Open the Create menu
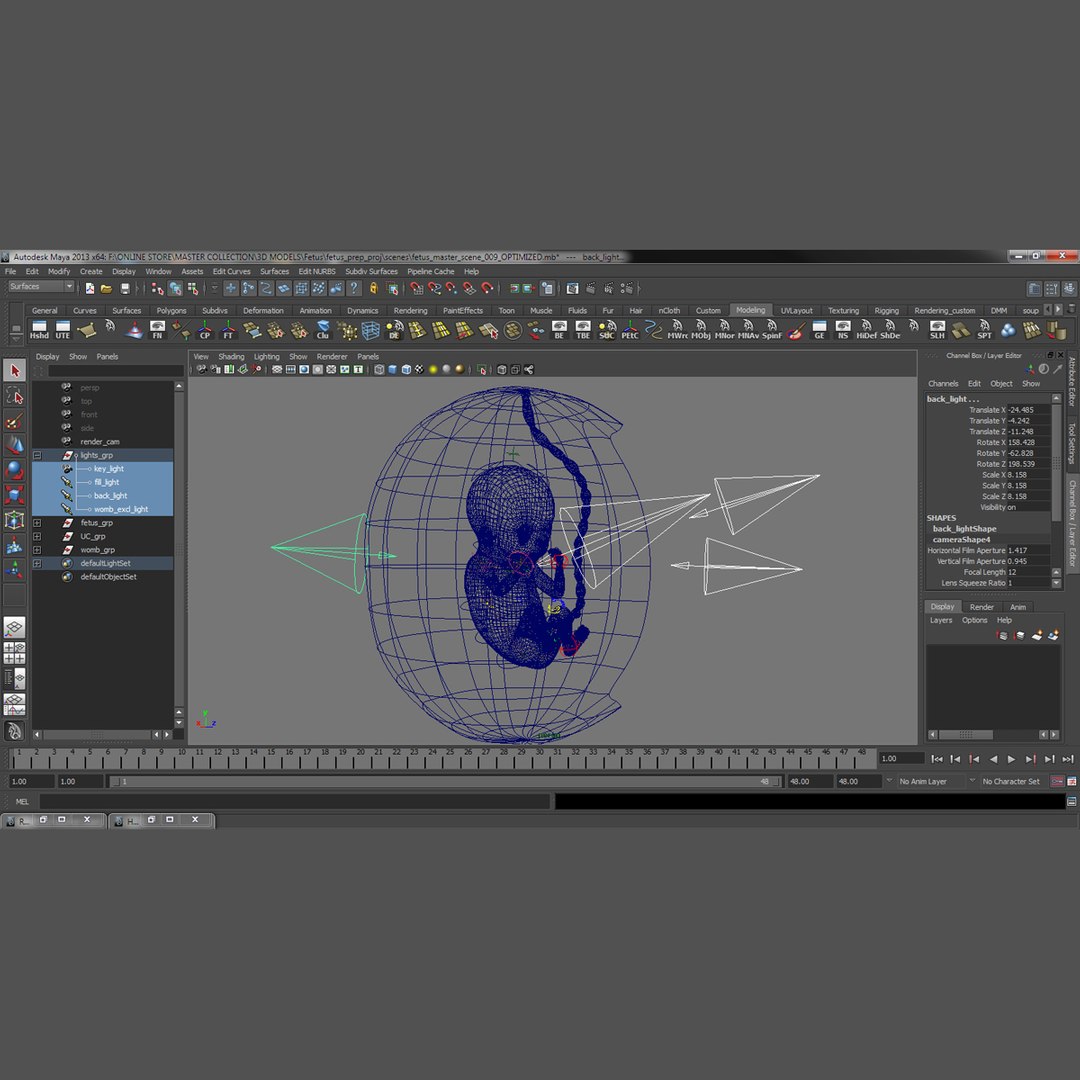The width and height of the screenshot is (1080, 1080). coord(91,271)
